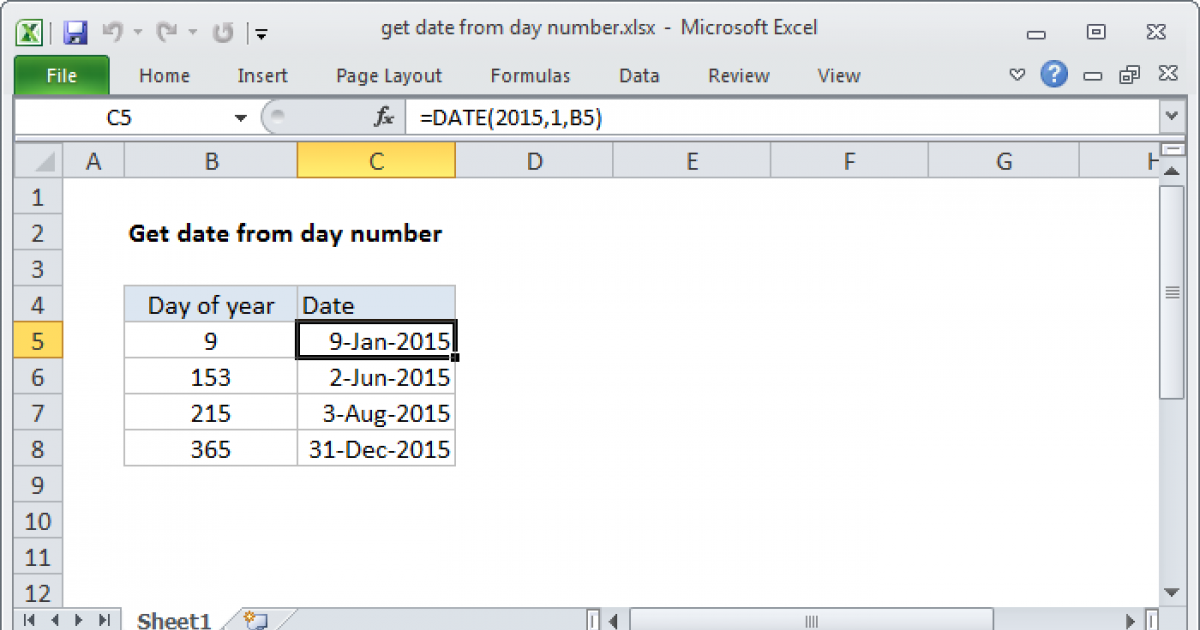1200x630 pixels.
Task: Open the Name Box dropdown arrow
Action: point(240,118)
